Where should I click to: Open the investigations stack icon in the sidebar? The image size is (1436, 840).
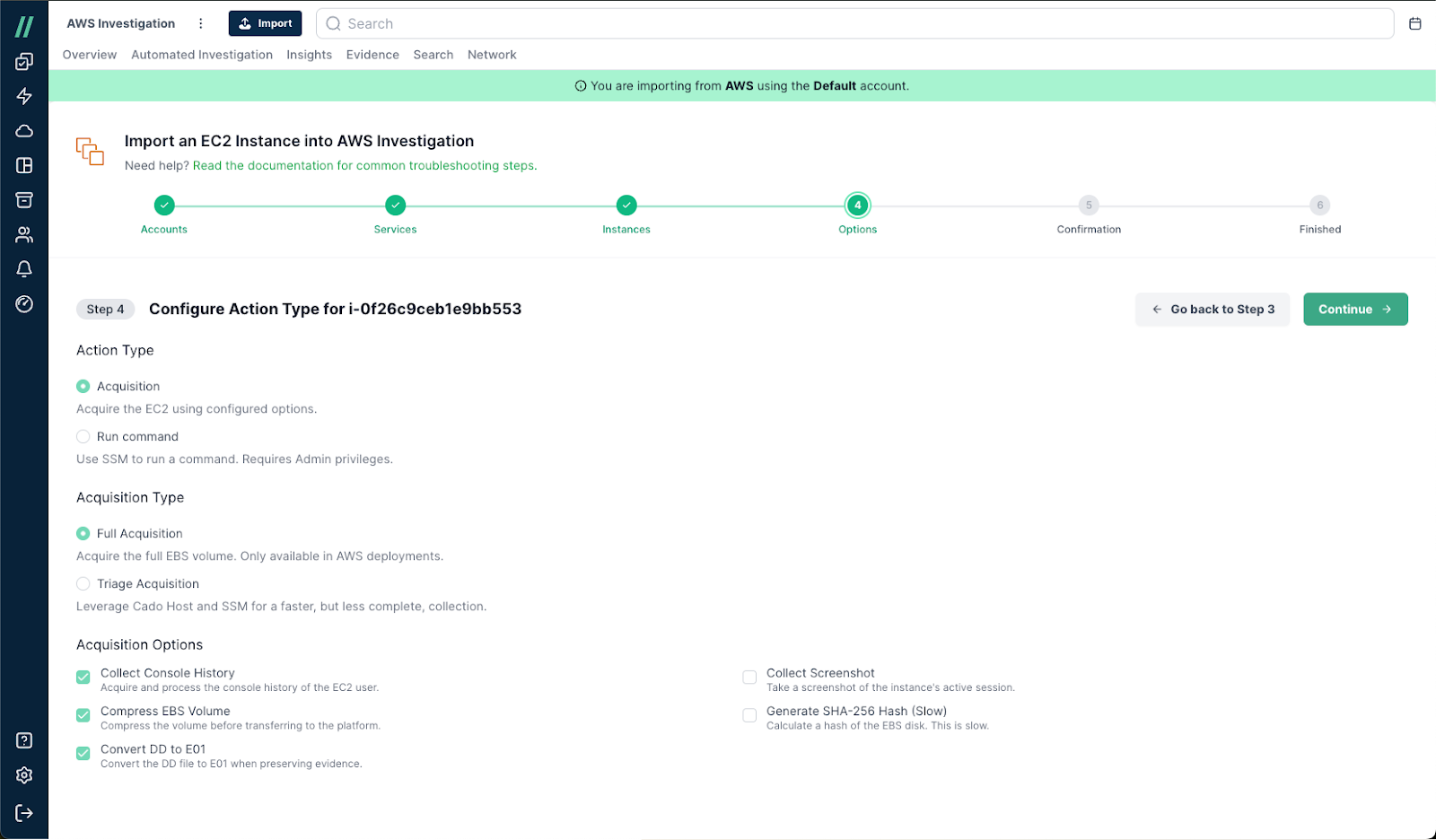pyautogui.click(x=24, y=62)
